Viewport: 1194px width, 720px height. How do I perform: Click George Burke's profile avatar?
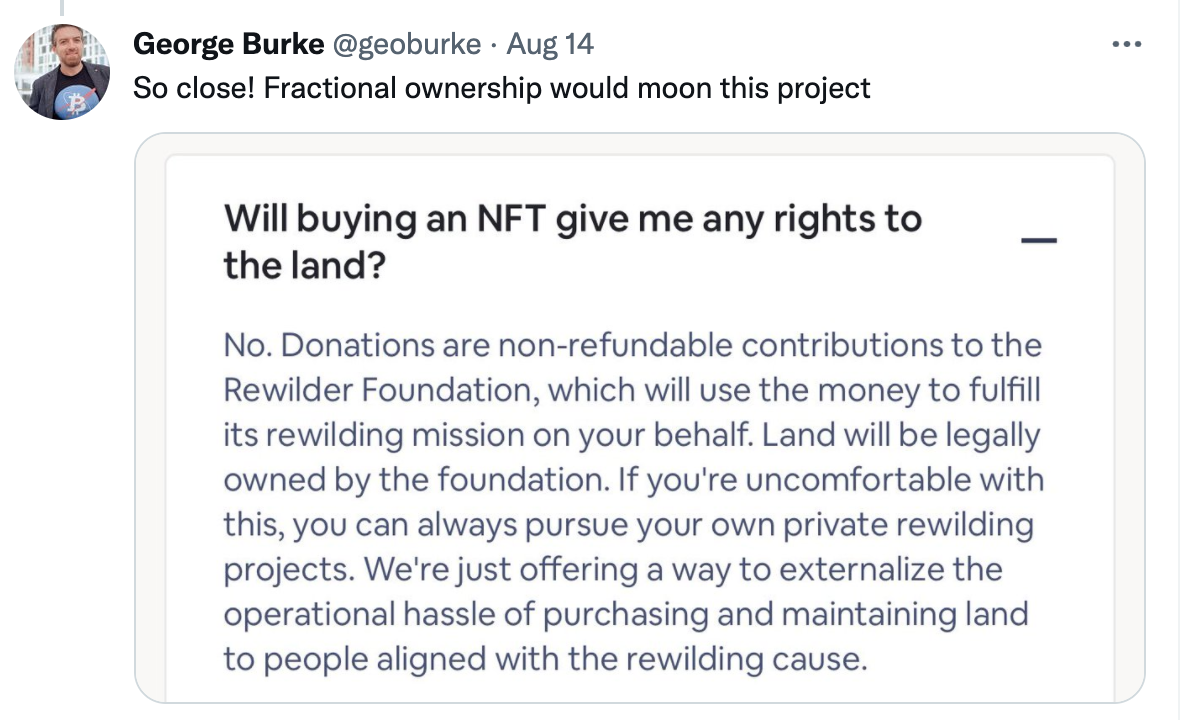coord(61,72)
